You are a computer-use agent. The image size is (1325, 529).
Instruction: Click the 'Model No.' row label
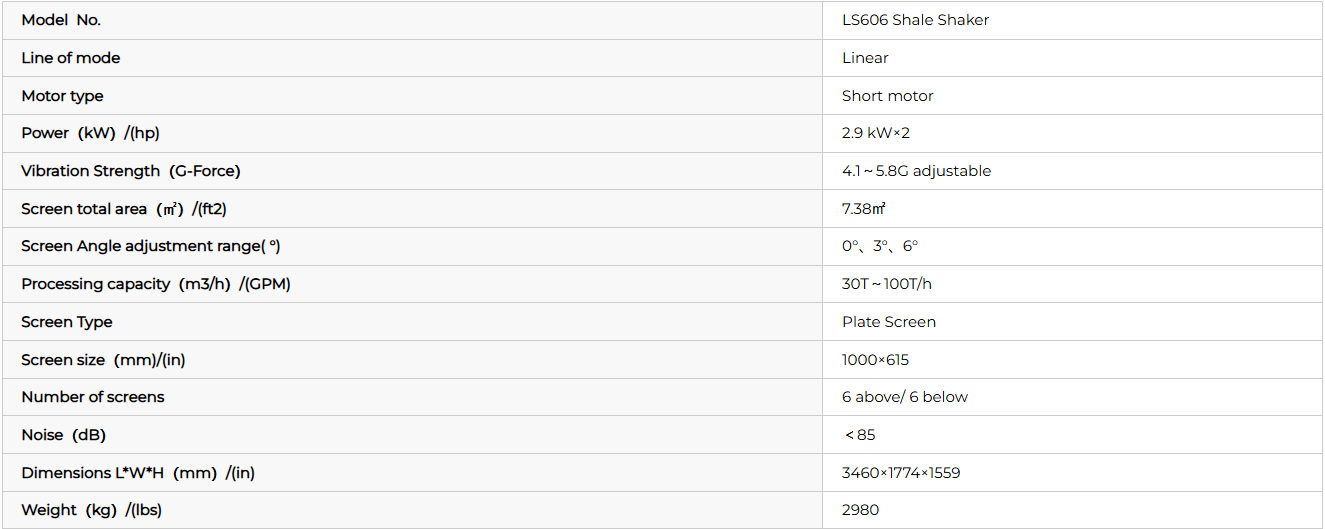[x=61, y=20]
